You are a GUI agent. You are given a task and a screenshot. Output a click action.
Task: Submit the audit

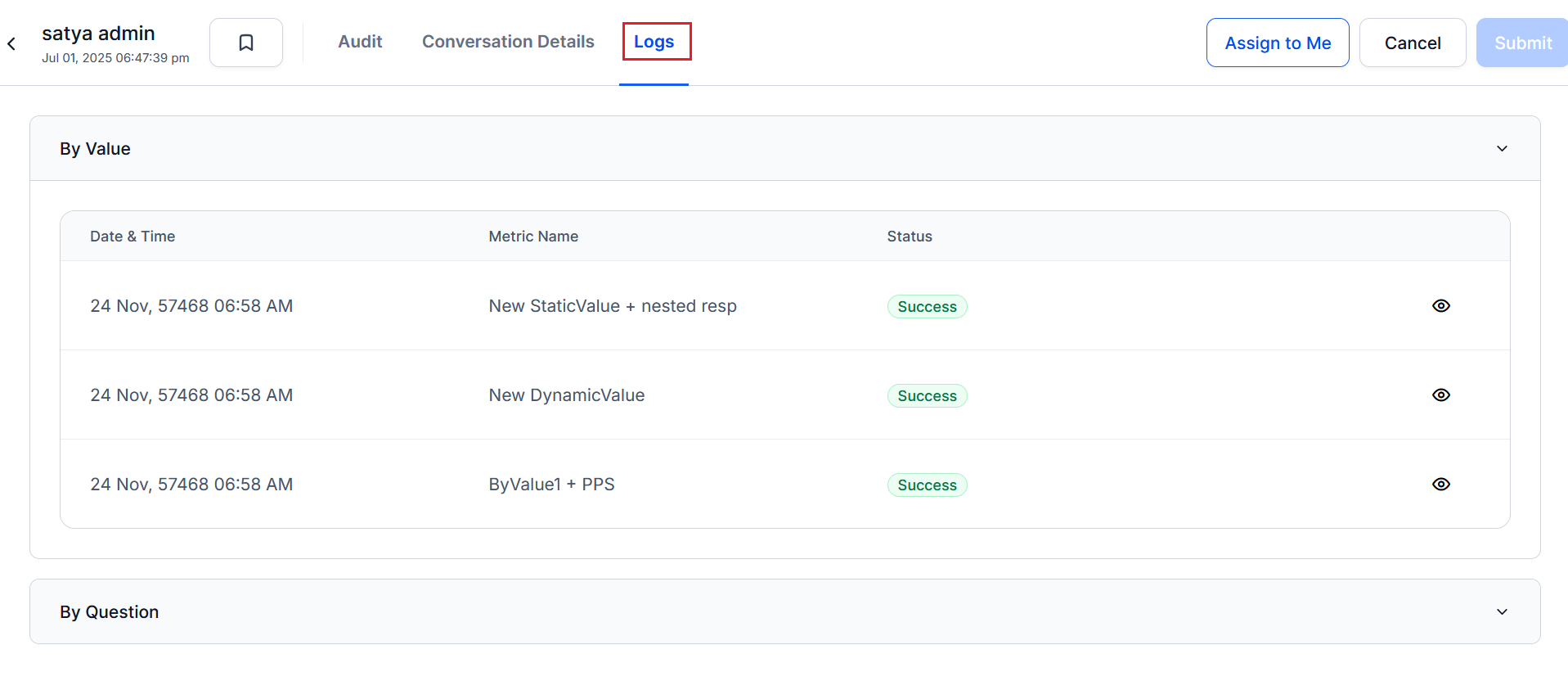click(x=1522, y=43)
